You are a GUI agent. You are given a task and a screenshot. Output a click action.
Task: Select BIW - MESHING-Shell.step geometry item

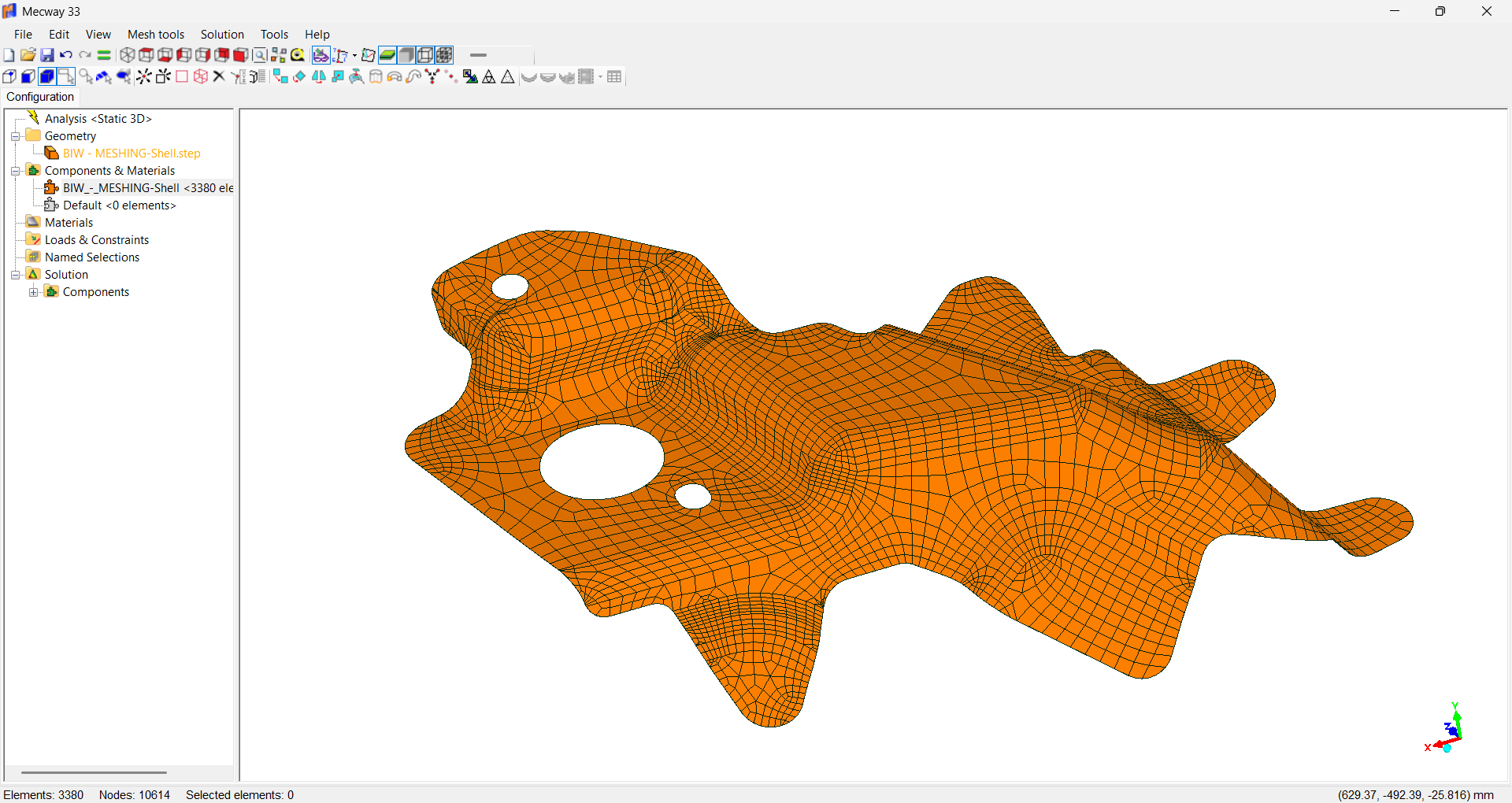(x=132, y=154)
